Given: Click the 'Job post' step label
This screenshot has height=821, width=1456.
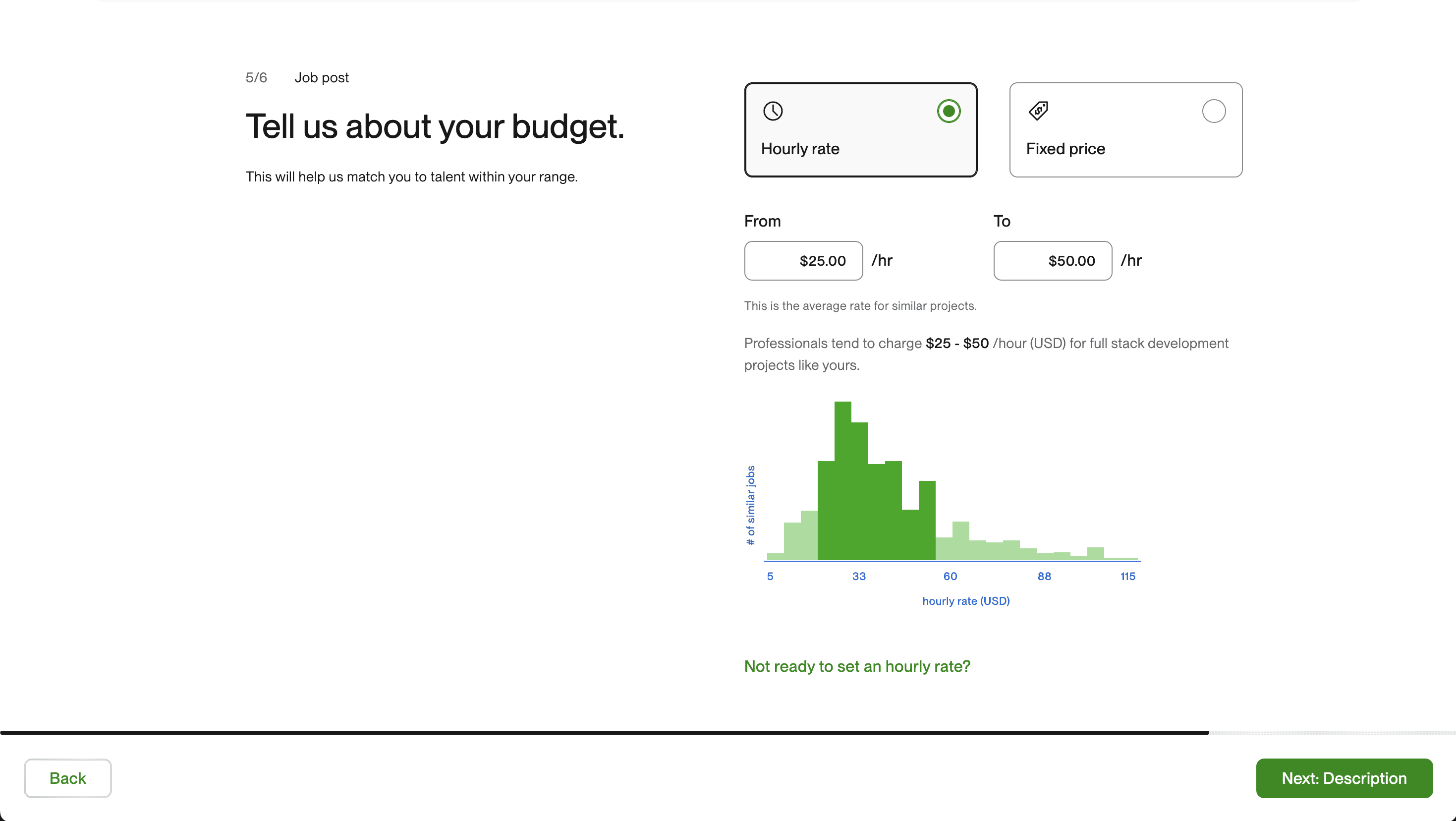Looking at the screenshot, I should point(322,77).
